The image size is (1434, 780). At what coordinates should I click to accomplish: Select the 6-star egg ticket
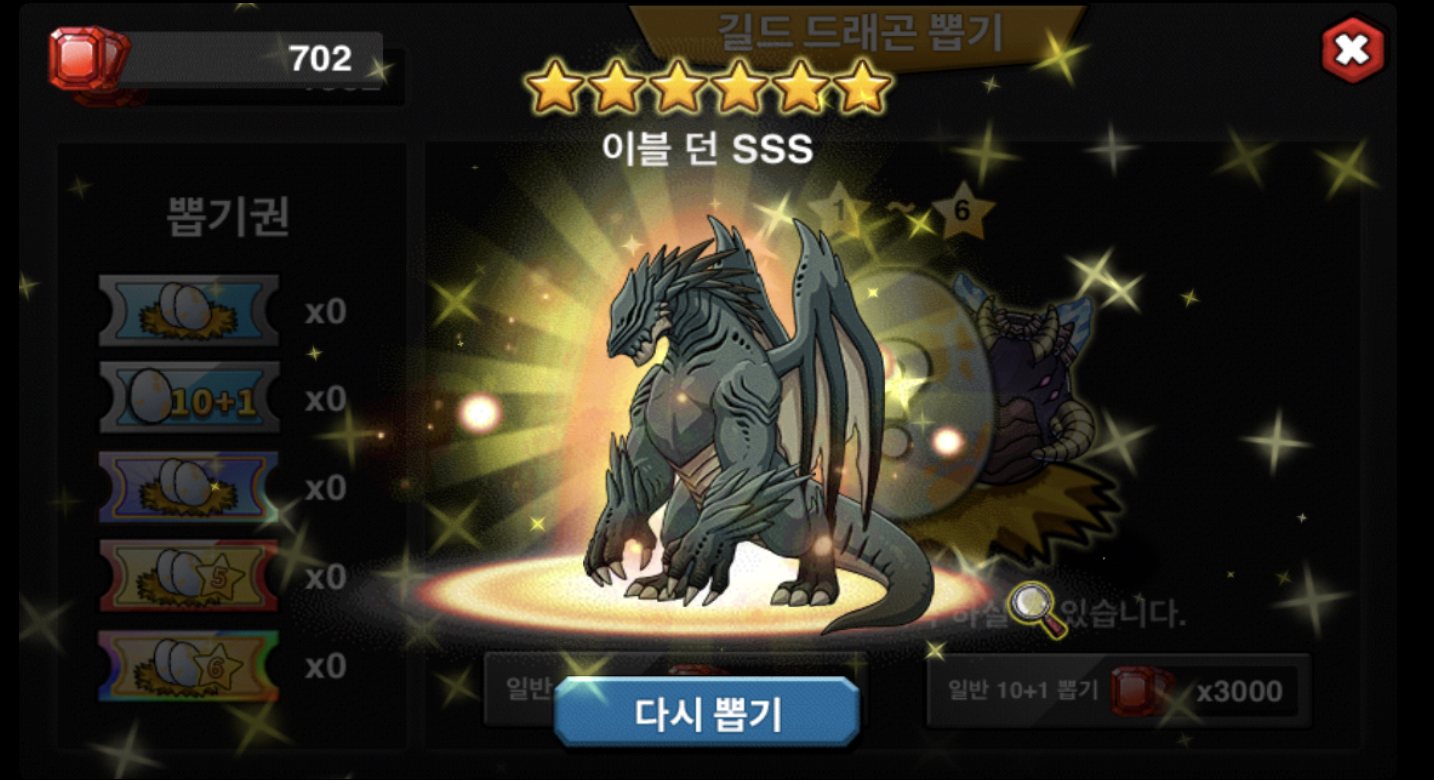(189, 665)
